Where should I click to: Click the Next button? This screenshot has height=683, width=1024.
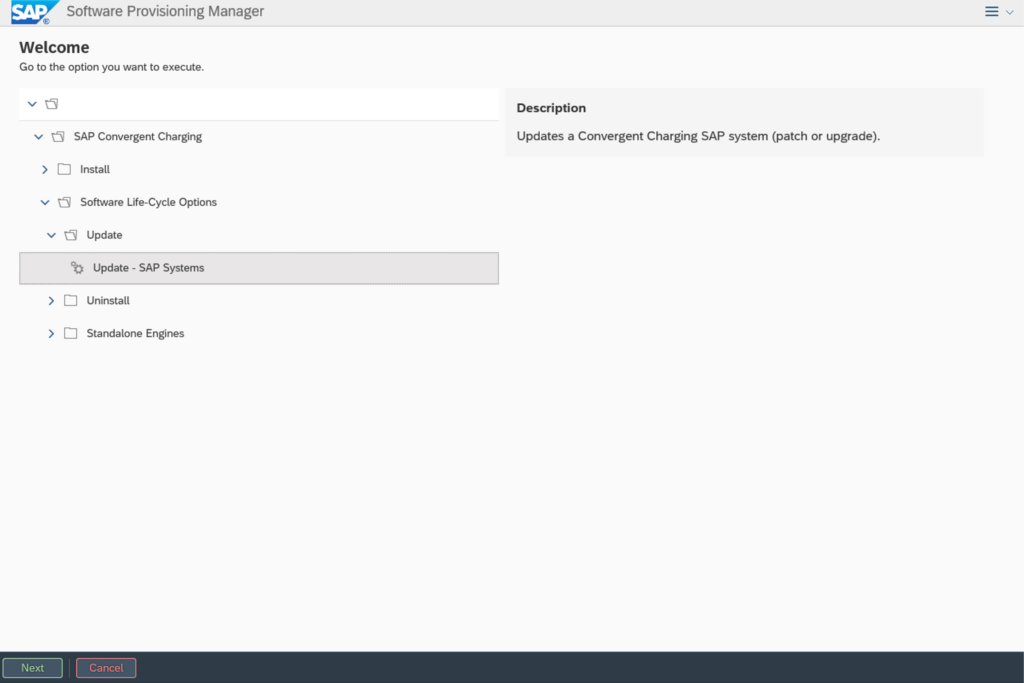coord(33,668)
